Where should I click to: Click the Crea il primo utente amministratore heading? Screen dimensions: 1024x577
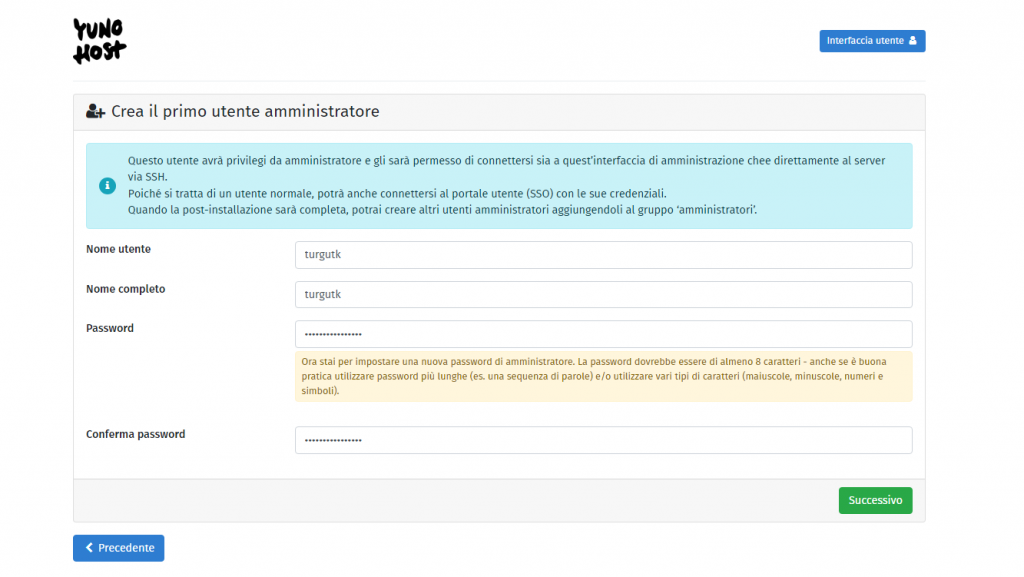click(x=245, y=112)
